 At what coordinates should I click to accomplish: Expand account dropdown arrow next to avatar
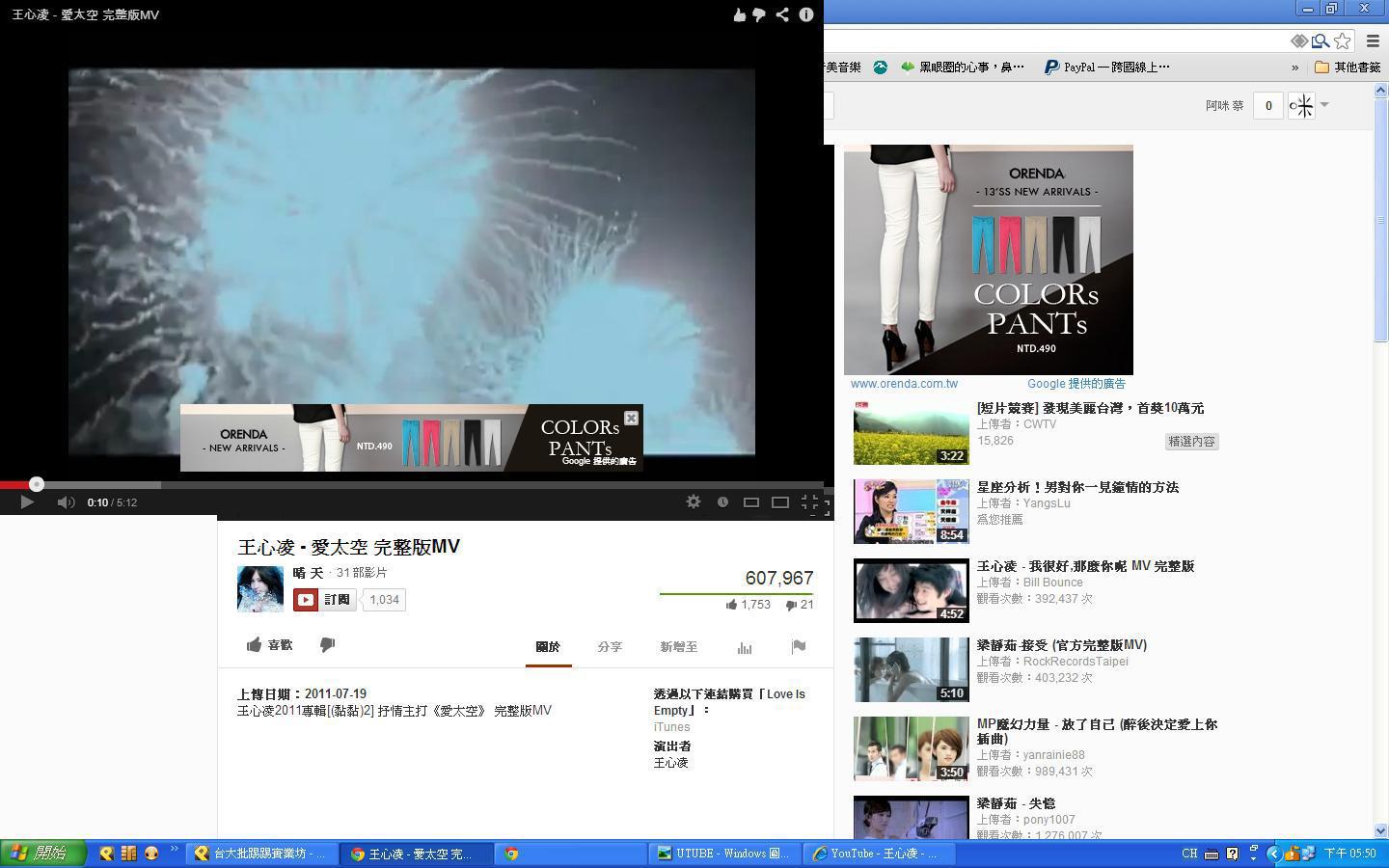1324,104
